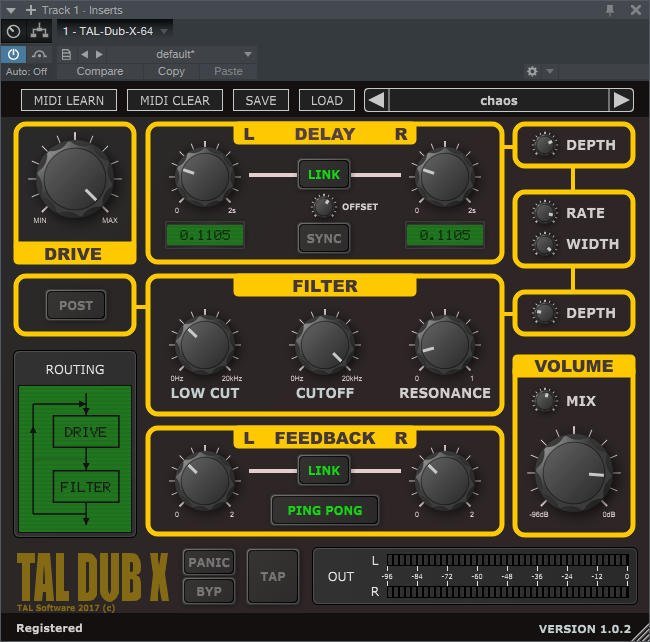Click the right FEEDBACK knob
This screenshot has width=650, height=642.
(x=445, y=480)
